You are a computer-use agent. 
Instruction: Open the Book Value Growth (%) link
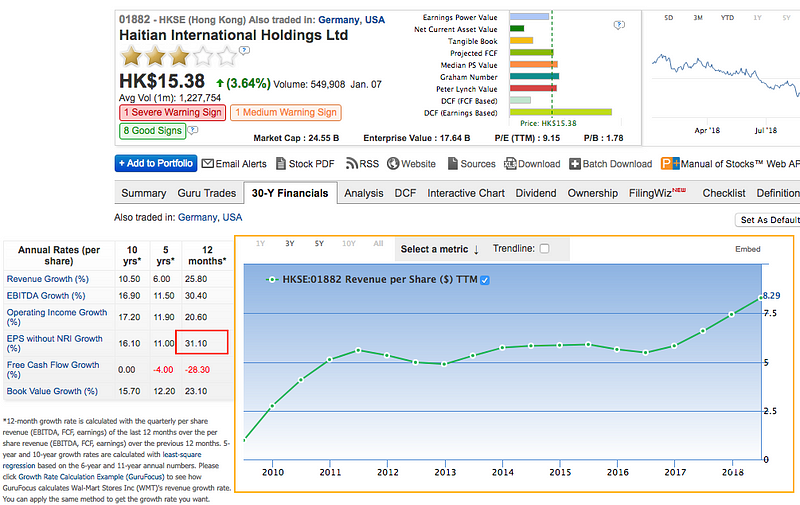(52, 391)
